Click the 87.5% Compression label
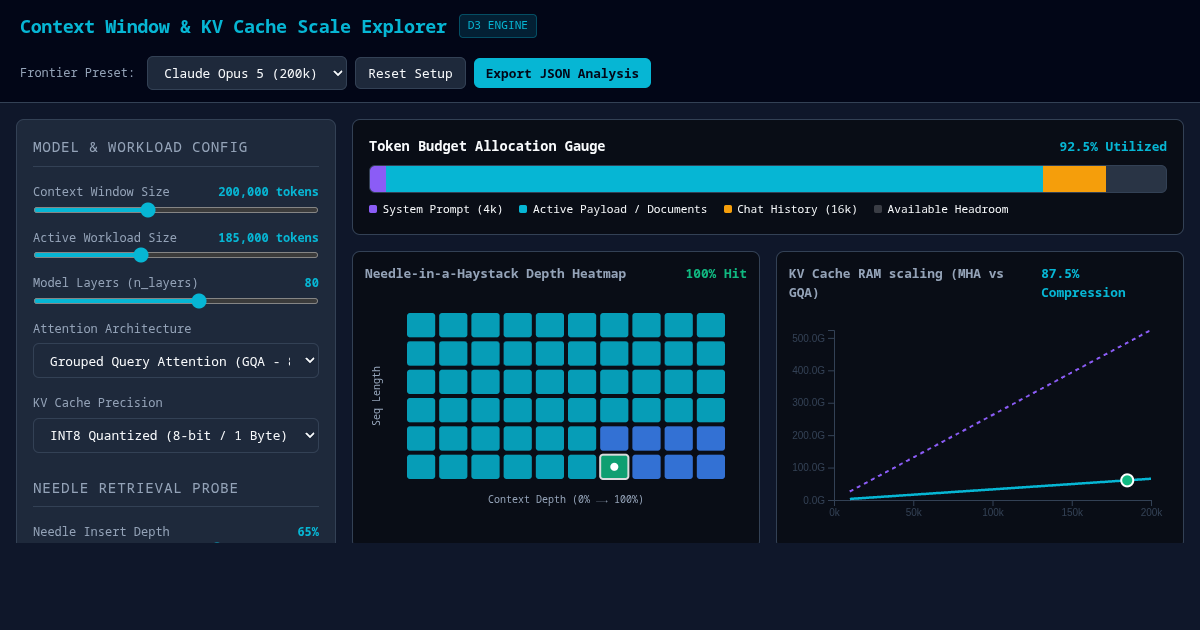This screenshot has height=630, width=1200. pyautogui.click(x=1083, y=283)
